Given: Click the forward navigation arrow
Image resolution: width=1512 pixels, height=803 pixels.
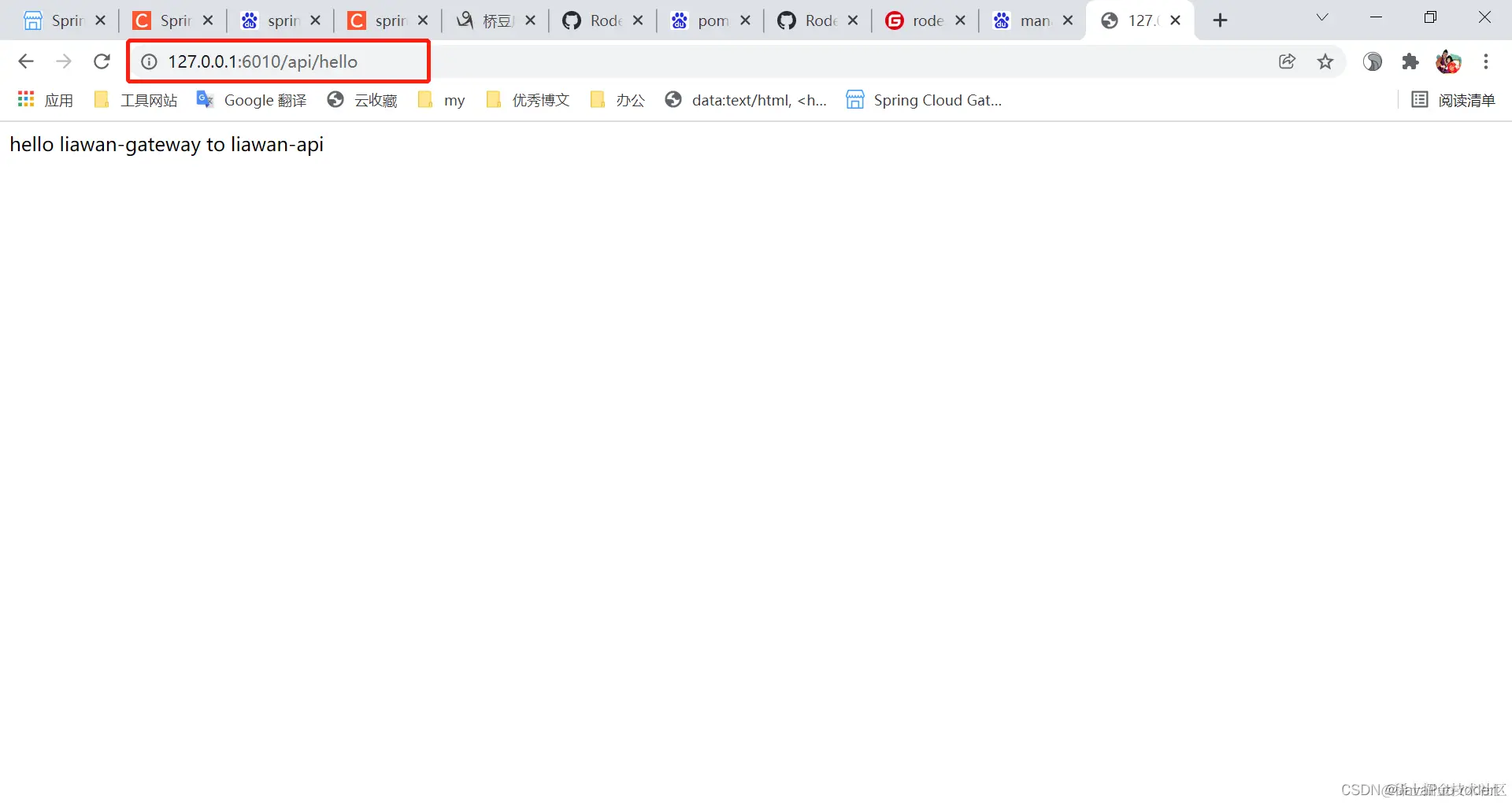Looking at the screenshot, I should pyautogui.click(x=64, y=61).
